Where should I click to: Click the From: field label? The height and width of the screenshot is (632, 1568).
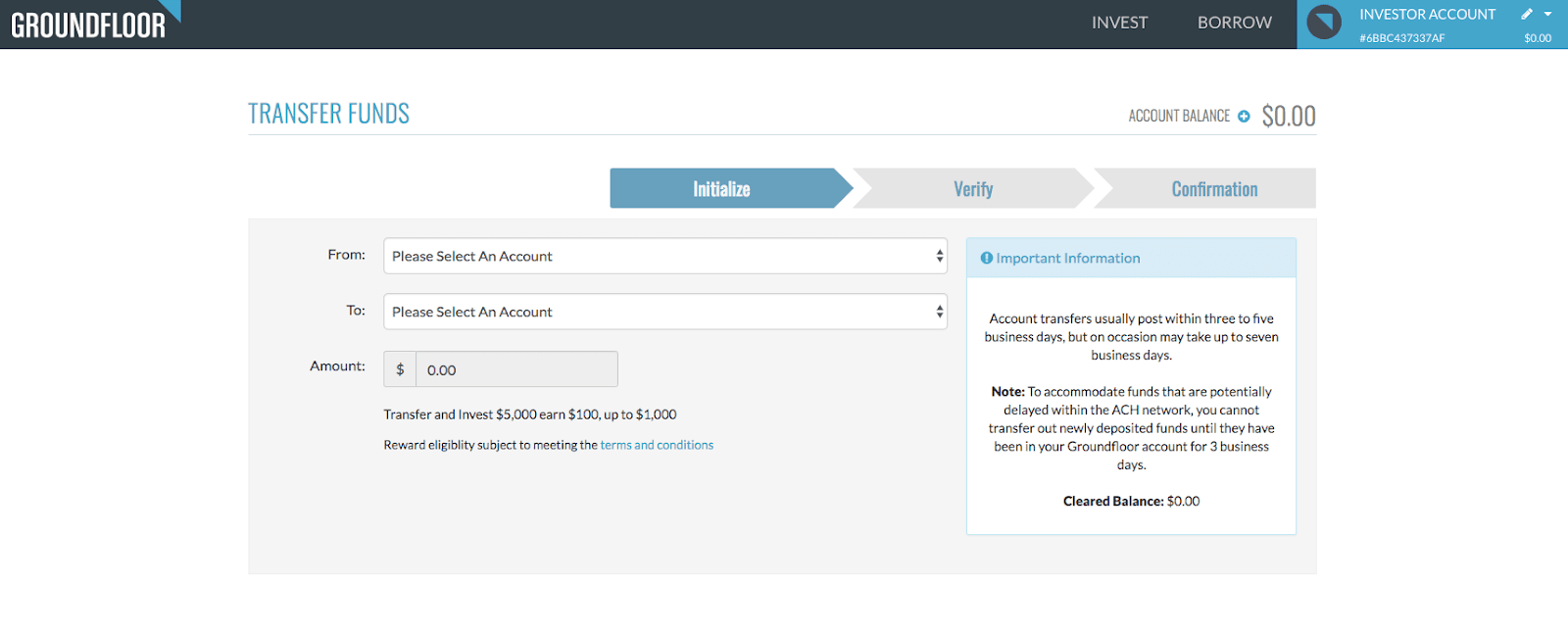coord(347,255)
